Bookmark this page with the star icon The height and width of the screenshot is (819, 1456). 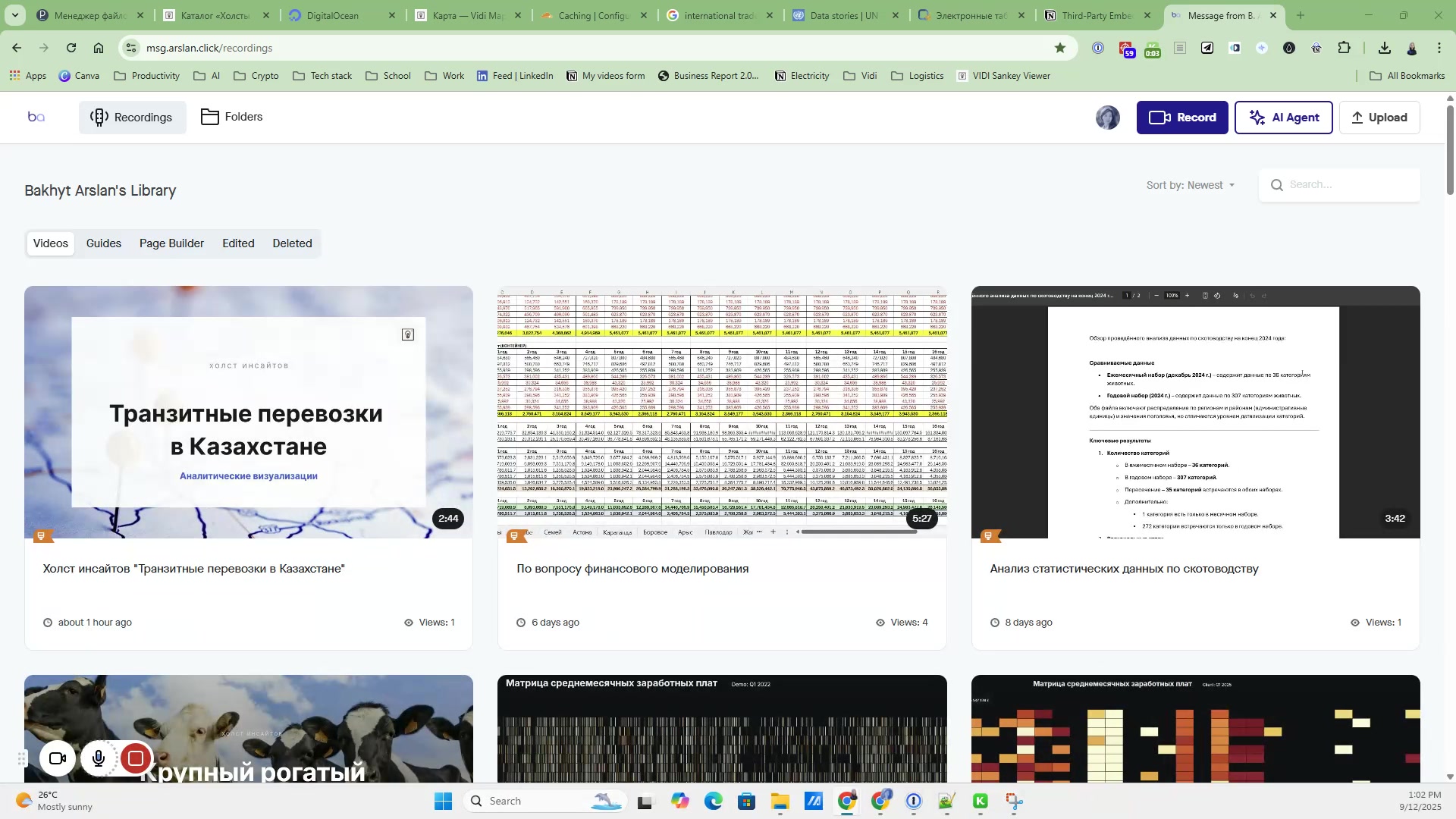(1059, 48)
